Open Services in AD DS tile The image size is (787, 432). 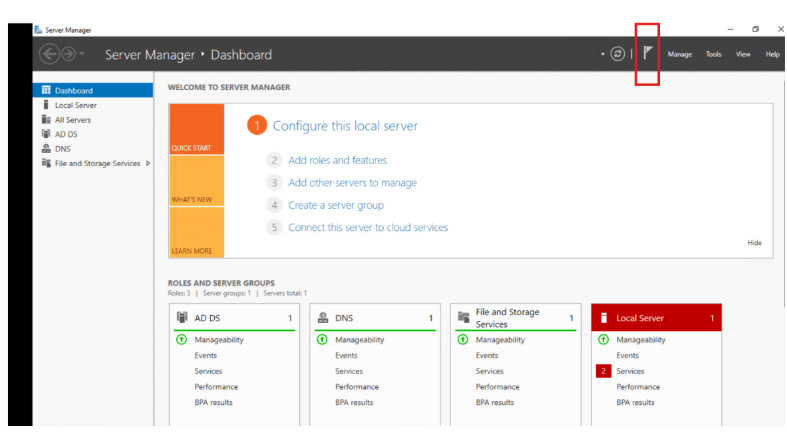point(208,371)
